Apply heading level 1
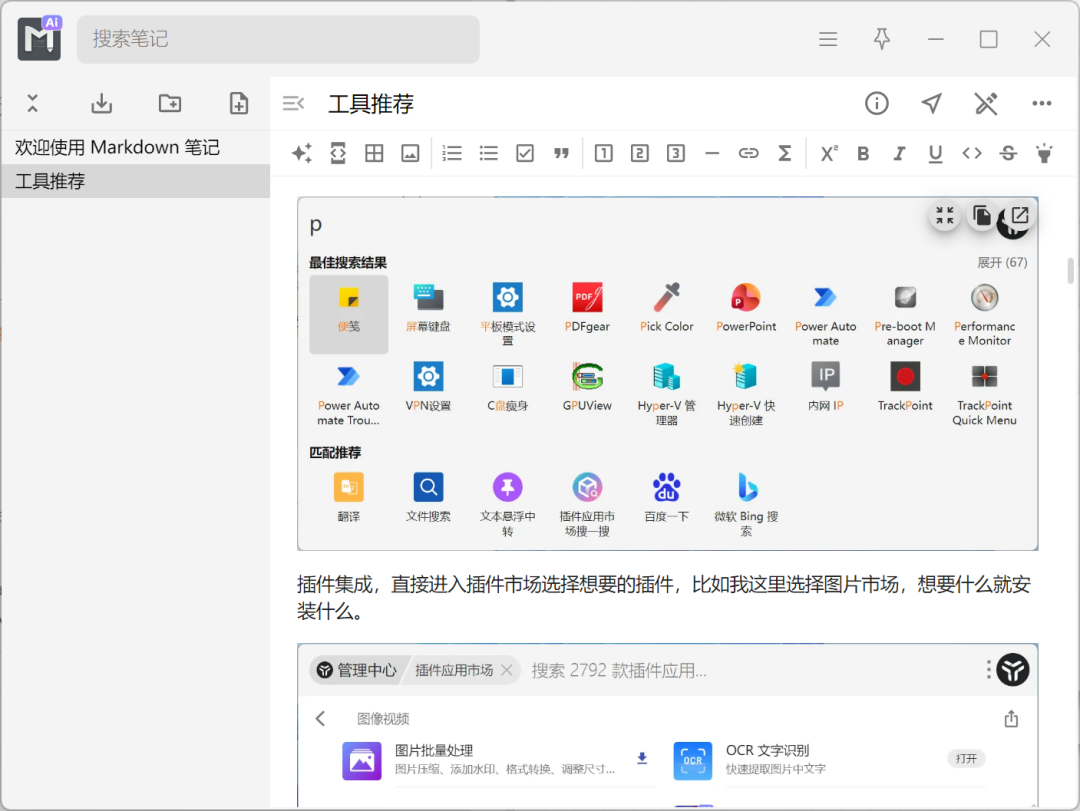This screenshot has width=1080, height=811. click(603, 153)
